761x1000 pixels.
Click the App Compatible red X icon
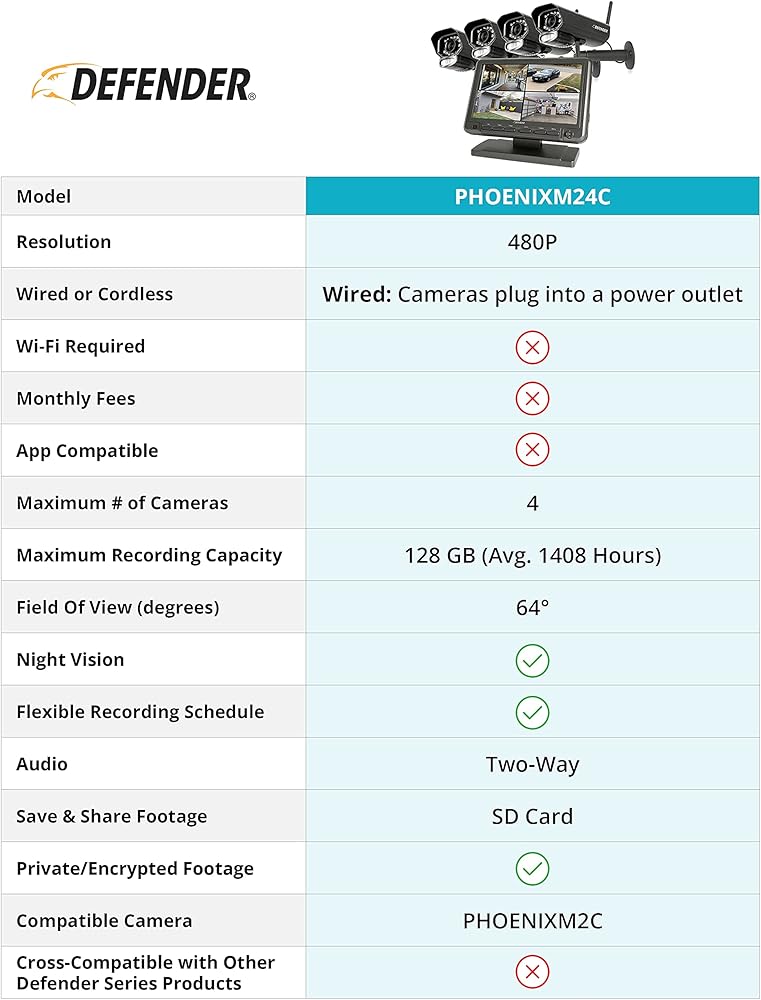pyautogui.click(x=532, y=451)
